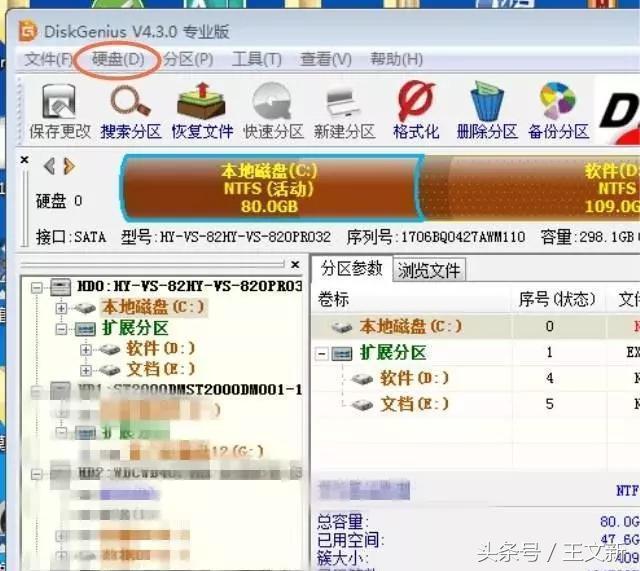Expand 软件(D:) node in left tree
Viewport: 640px width, 571px height.
coord(85,349)
